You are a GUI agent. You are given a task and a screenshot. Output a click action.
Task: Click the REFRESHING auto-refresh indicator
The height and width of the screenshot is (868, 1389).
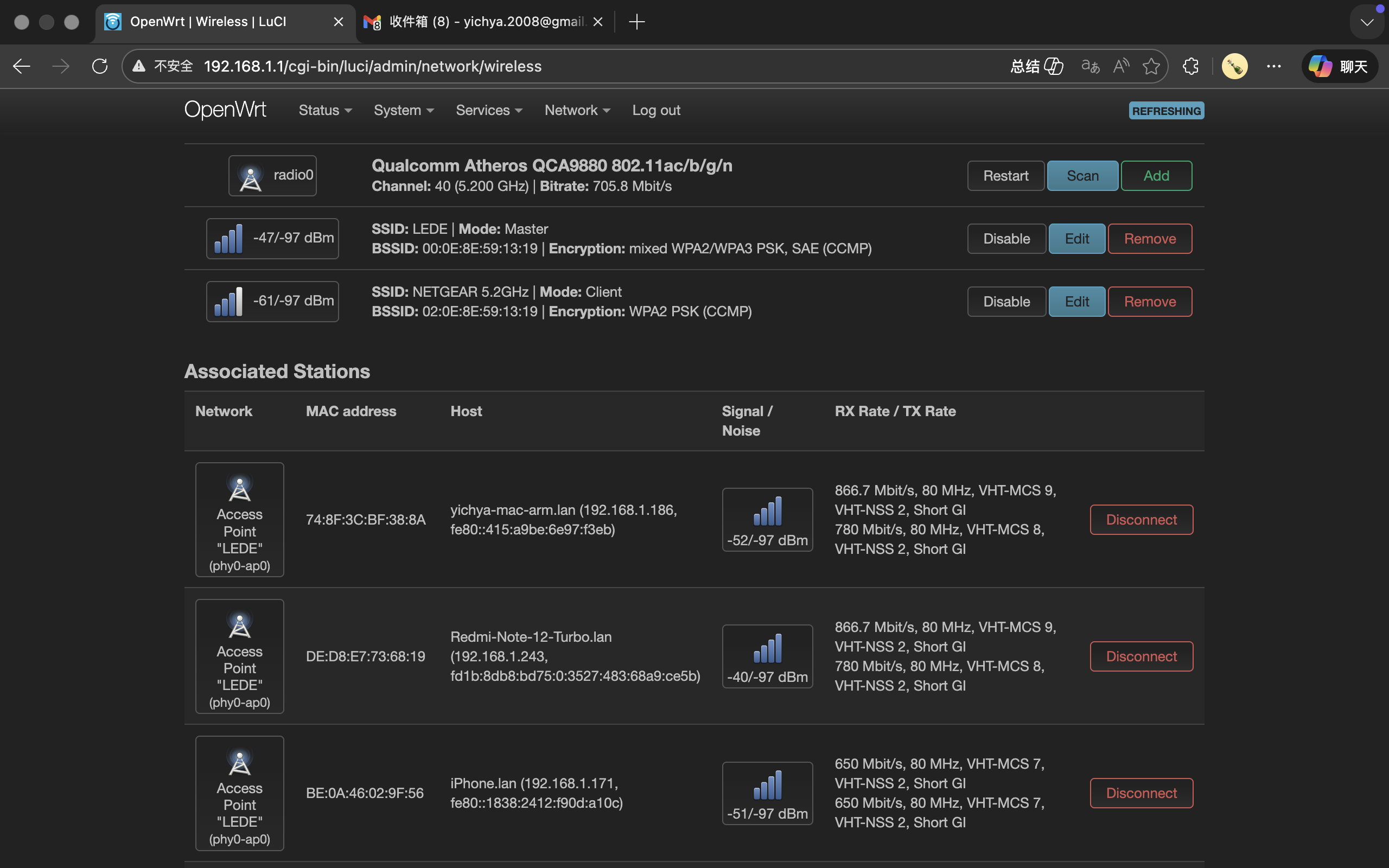pos(1165,111)
